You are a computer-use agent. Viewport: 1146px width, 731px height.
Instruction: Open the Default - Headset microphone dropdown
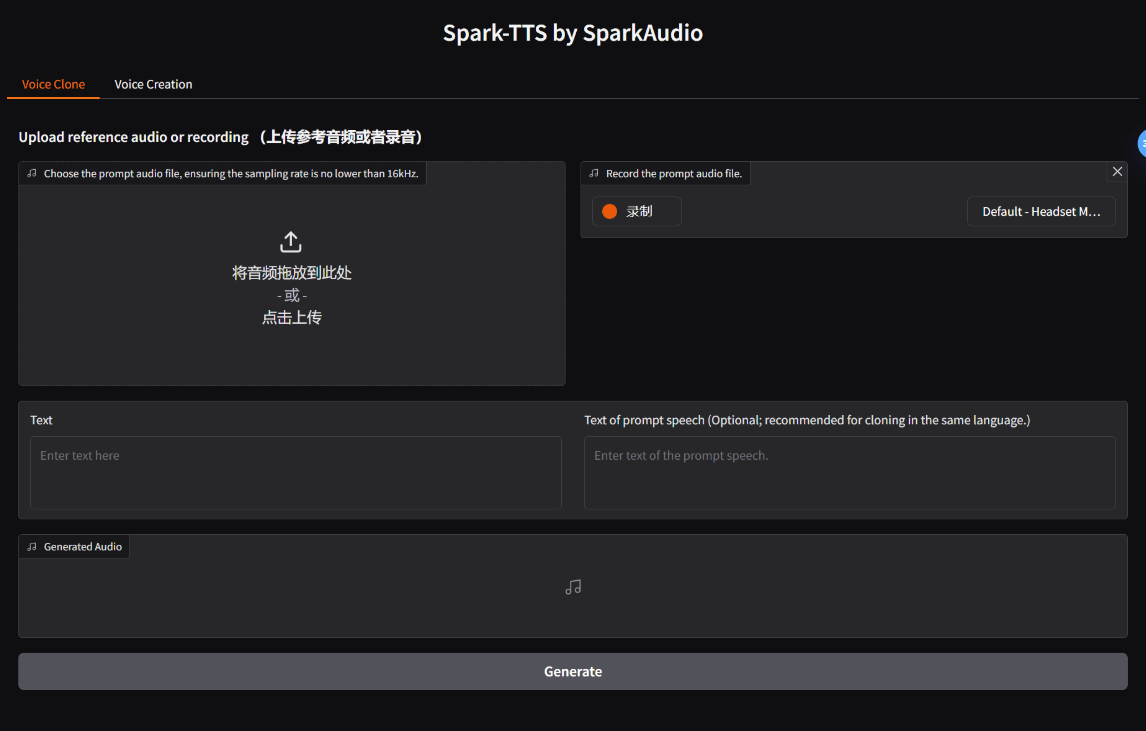1041,211
